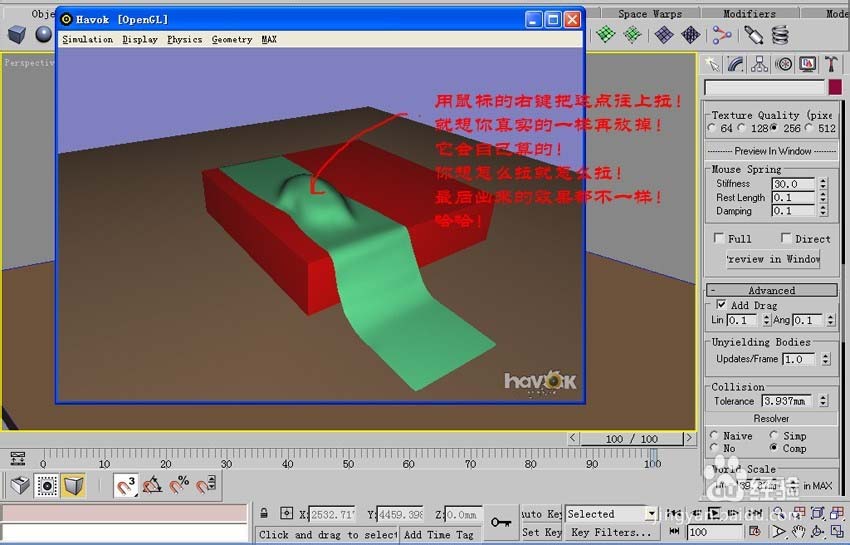Click the Auto Key button
This screenshot has width=850, height=545.
[541, 514]
